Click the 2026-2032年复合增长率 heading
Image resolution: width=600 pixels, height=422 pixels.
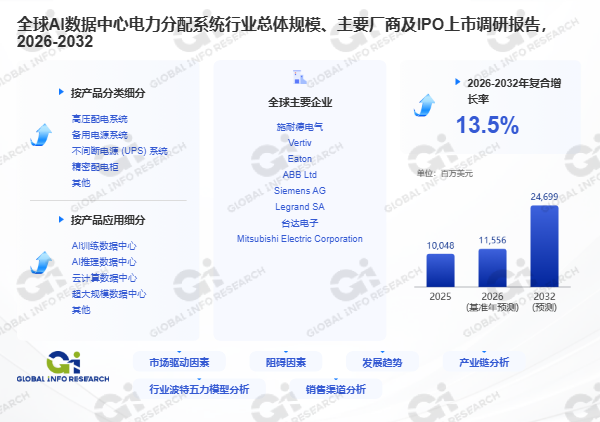(x=514, y=91)
